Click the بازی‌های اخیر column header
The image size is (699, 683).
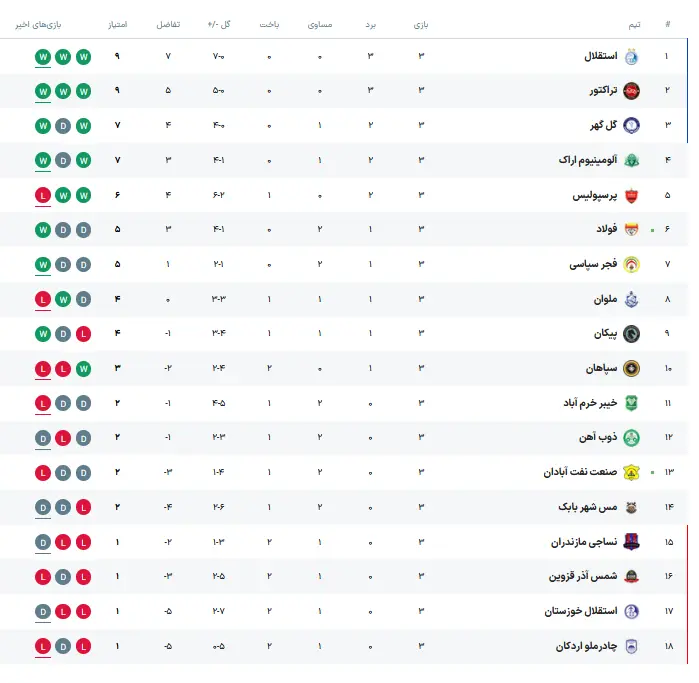click(38, 25)
